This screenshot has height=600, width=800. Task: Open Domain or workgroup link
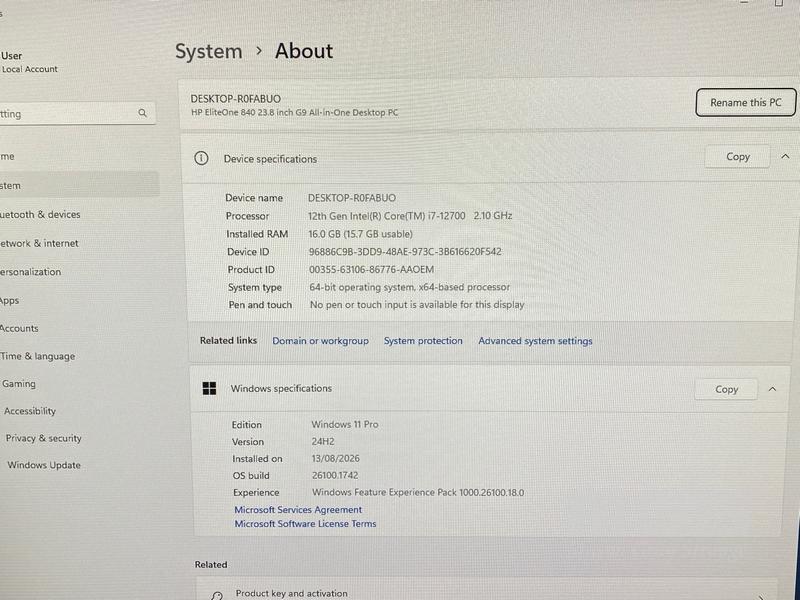click(x=320, y=341)
